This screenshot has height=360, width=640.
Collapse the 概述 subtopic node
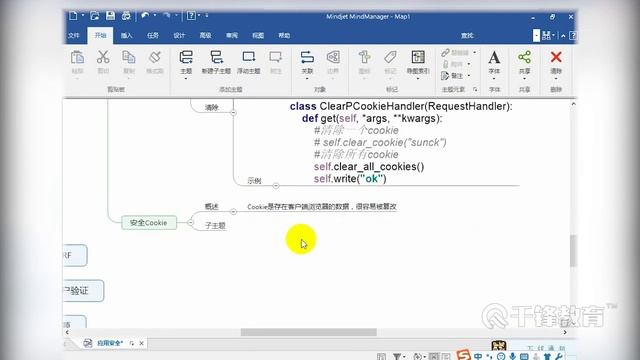233,211
